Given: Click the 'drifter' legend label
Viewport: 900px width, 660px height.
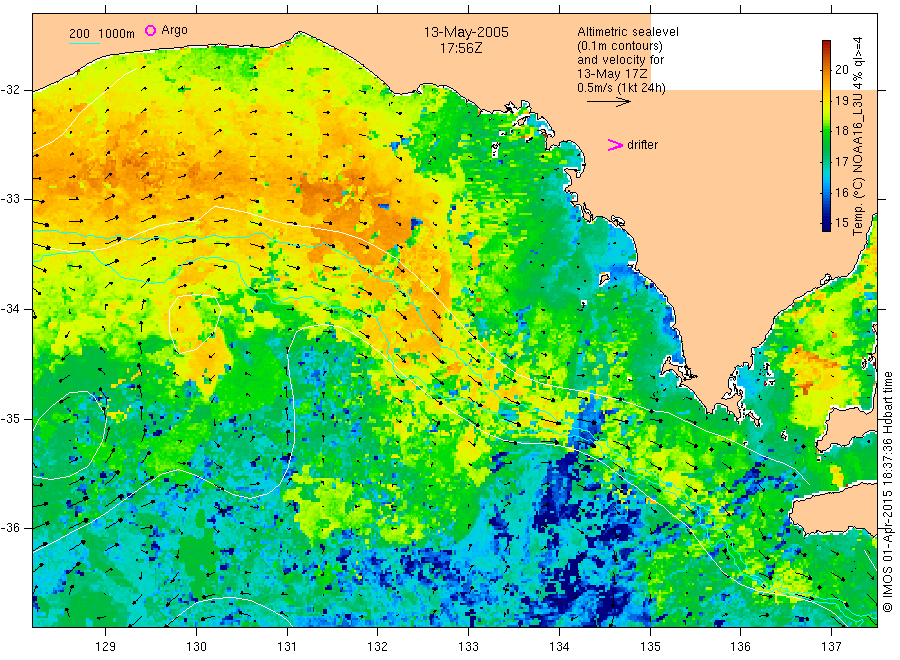Looking at the screenshot, I should (x=642, y=145).
